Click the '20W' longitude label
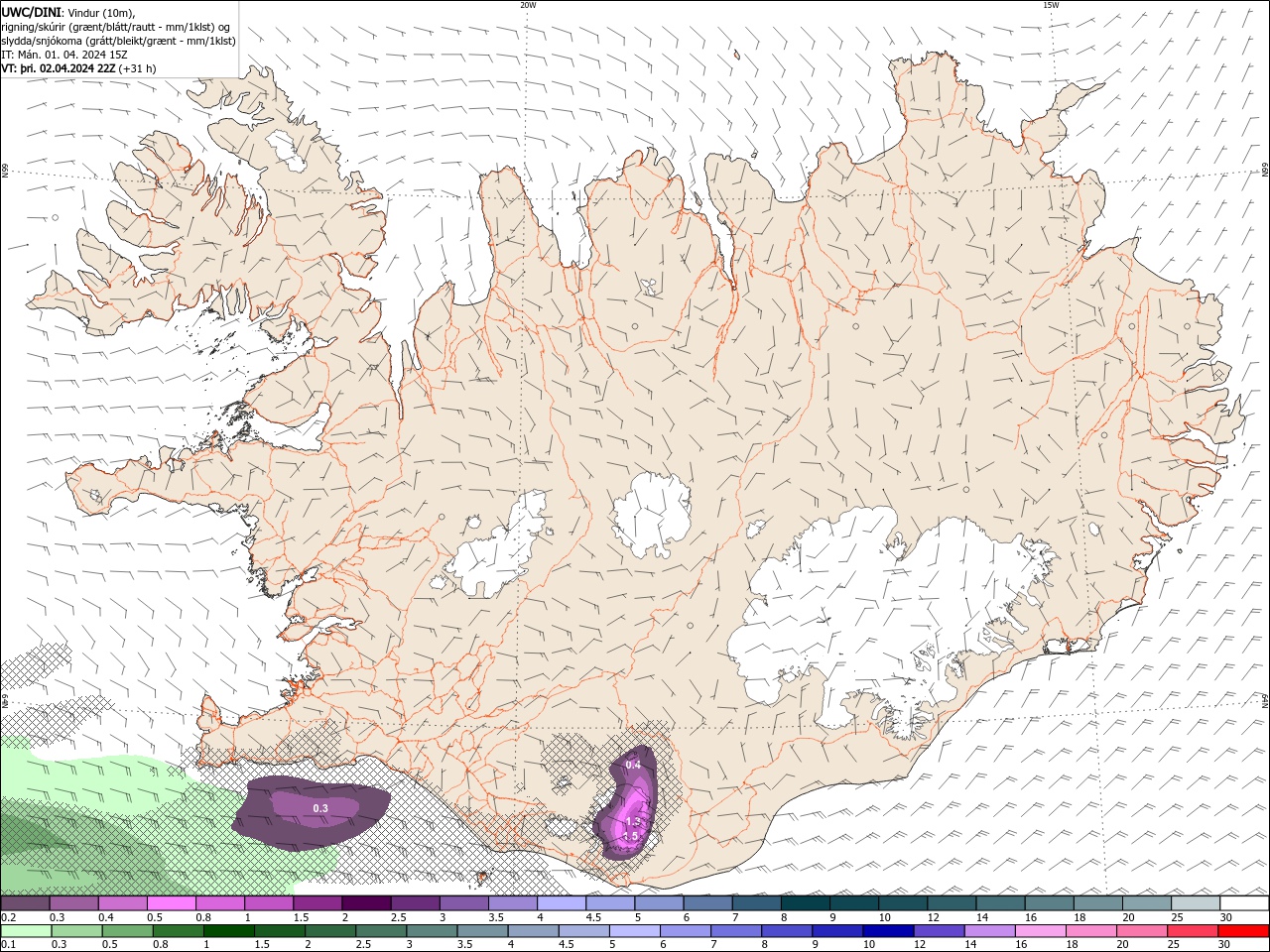This screenshot has height=952, width=1270. [528, 5]
